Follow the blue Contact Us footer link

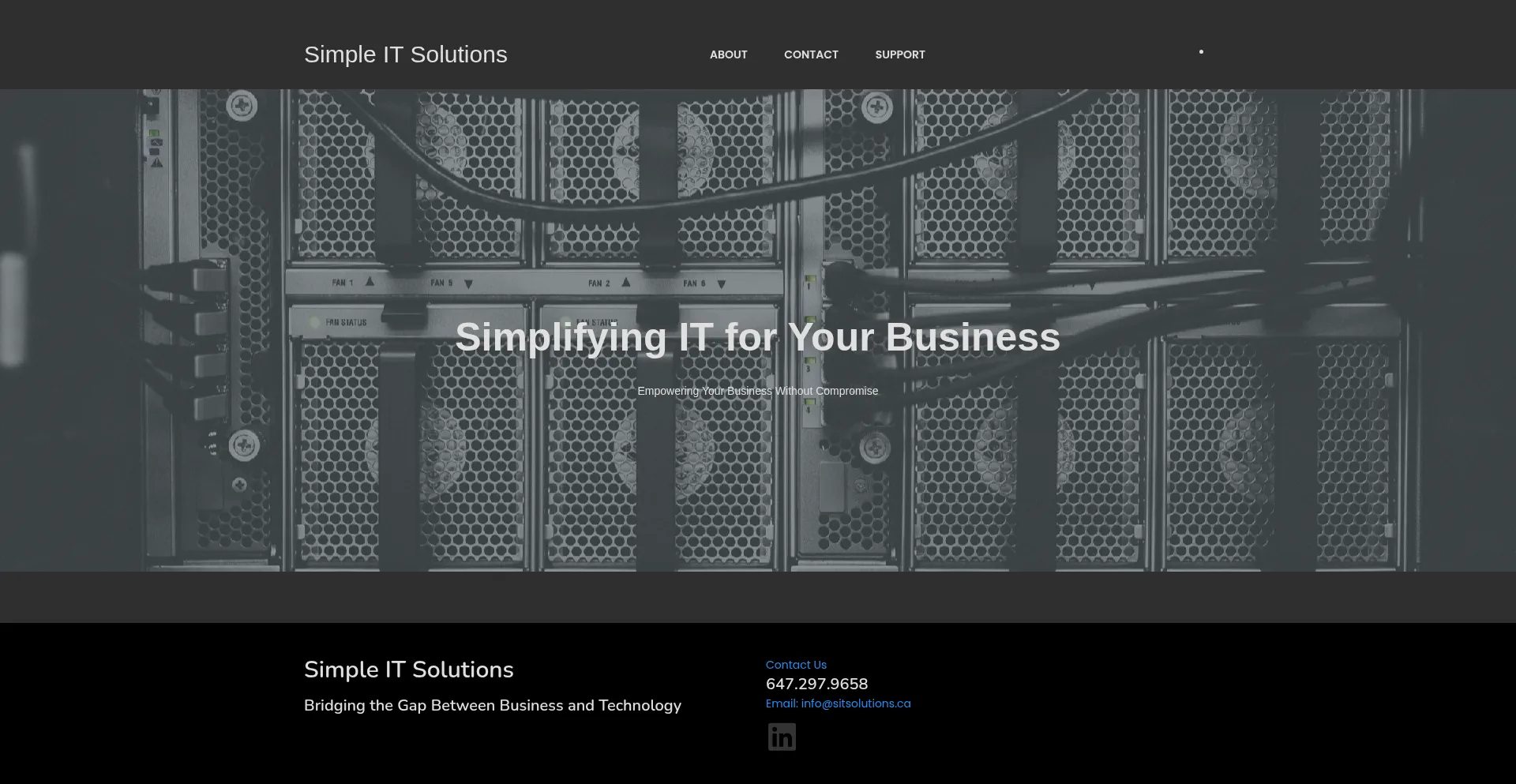[796, 665]
